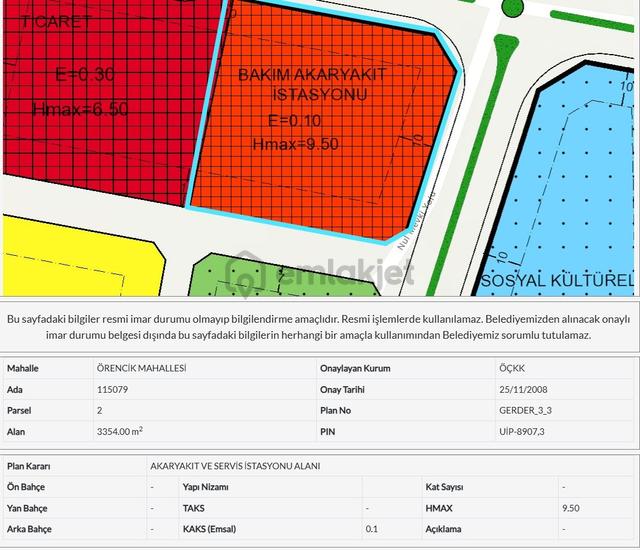Image resolution: width=640 pixels, height=550 pixels.
Task: Click the Kat Sayısı label
Action: coord(444,487)
